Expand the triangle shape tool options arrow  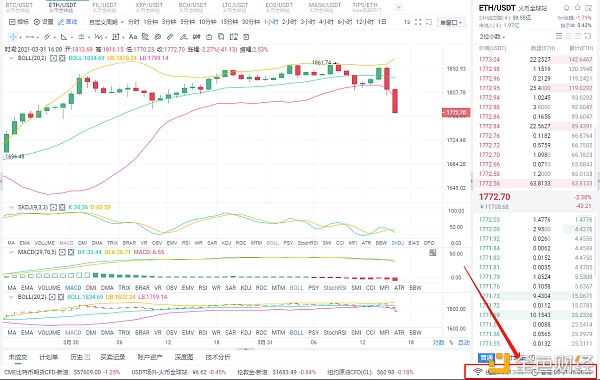coord(72,38)
